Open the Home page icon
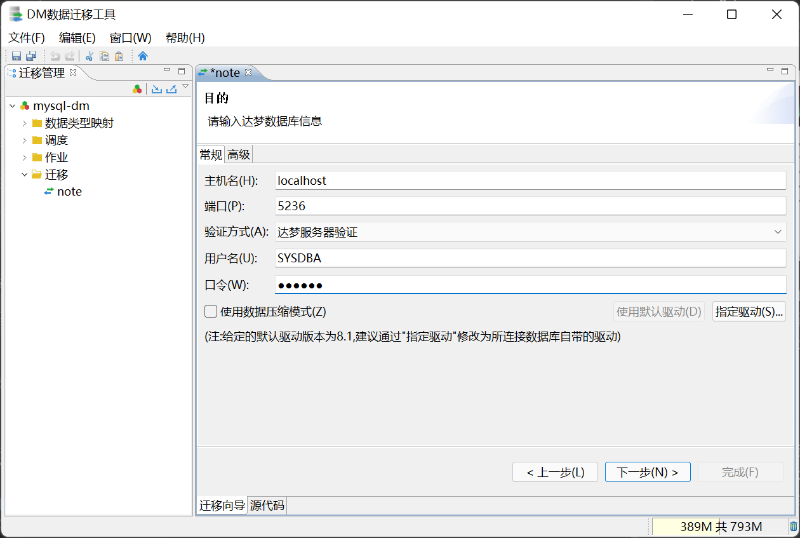 click(143, 56)
